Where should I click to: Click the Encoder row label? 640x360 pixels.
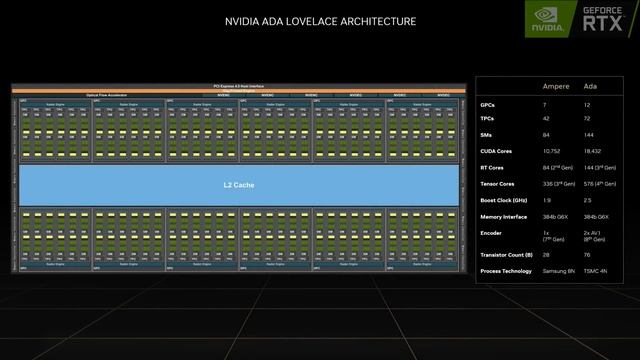(x=491, y=233)
